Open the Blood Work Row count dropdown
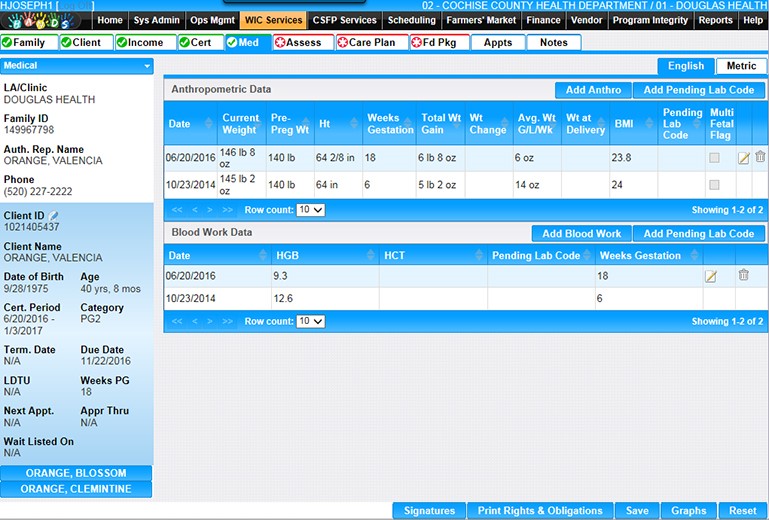Viewport: 769px width, 520px height. [x=310, y=321]
